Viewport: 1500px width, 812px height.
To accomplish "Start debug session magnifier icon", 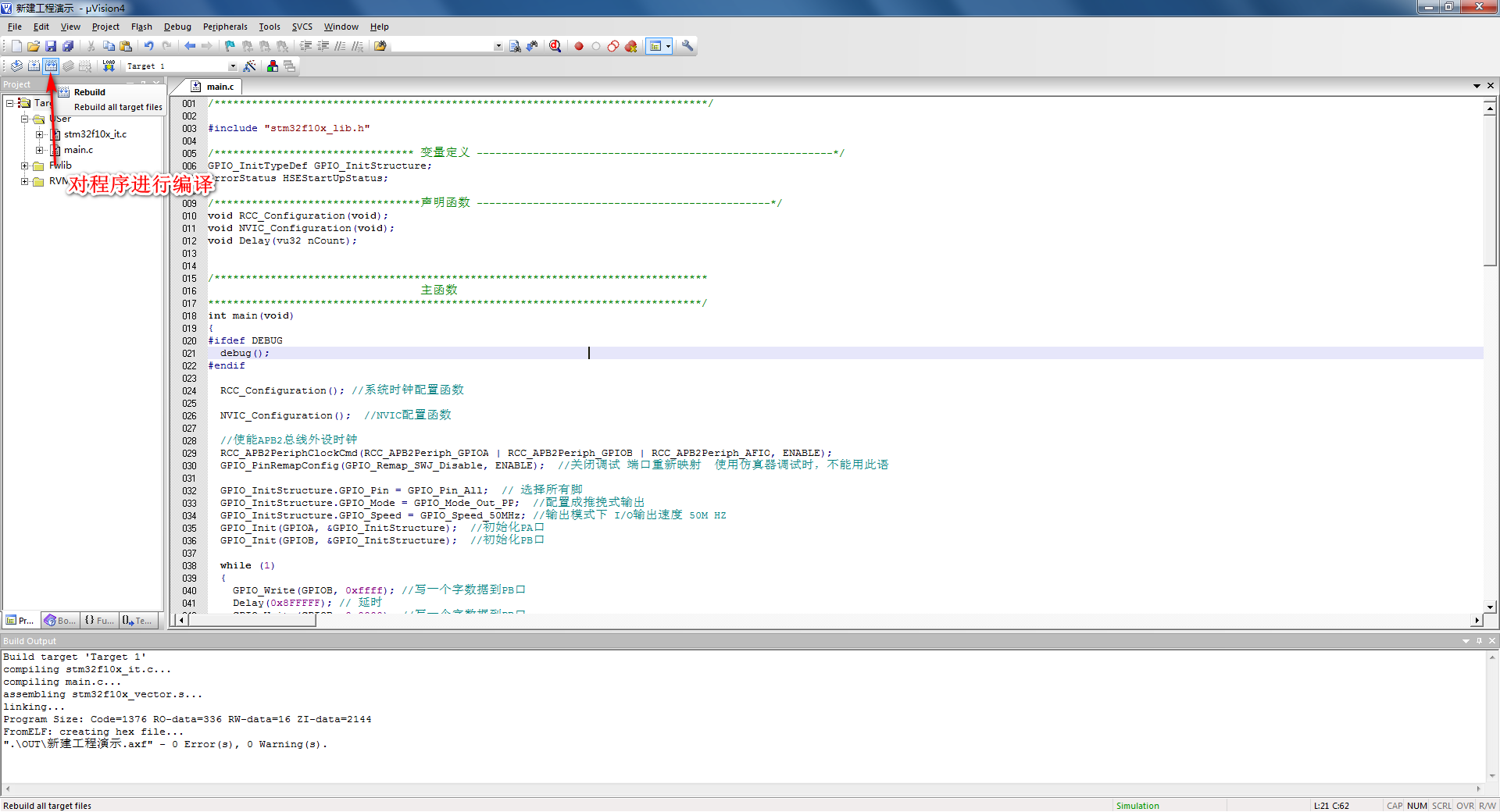I will coord(555,46).
